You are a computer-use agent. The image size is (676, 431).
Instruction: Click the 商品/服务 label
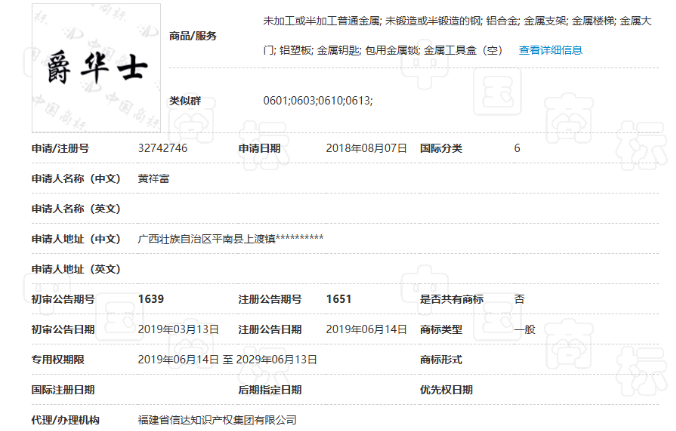[x=193, y=36]
